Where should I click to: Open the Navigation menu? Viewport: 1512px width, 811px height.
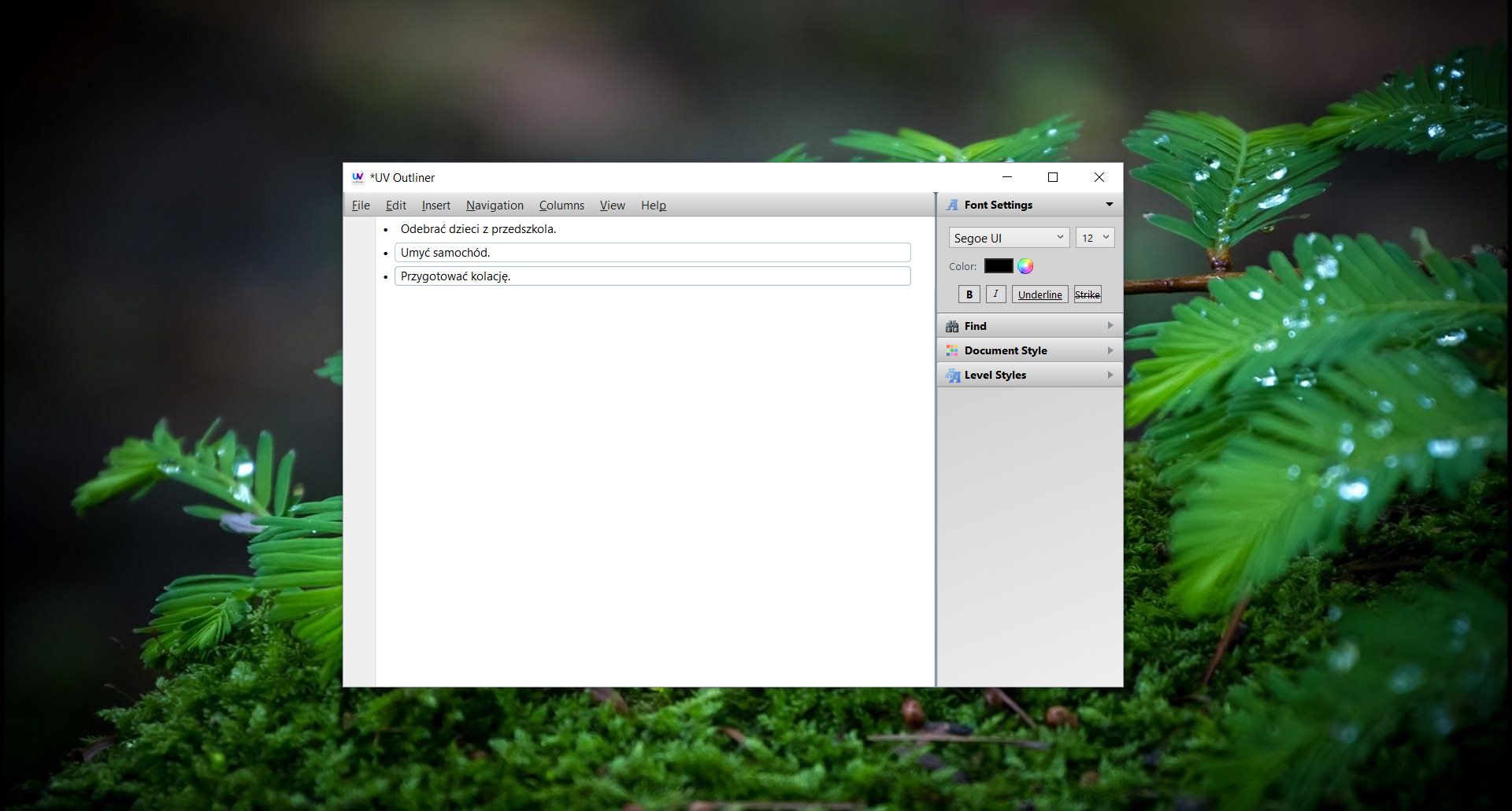(494, 206)
